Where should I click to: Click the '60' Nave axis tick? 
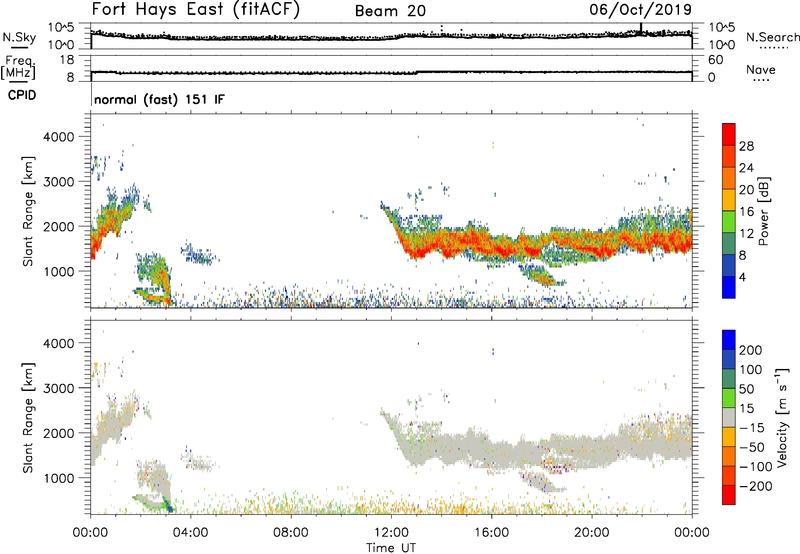(x=716, y=60)
